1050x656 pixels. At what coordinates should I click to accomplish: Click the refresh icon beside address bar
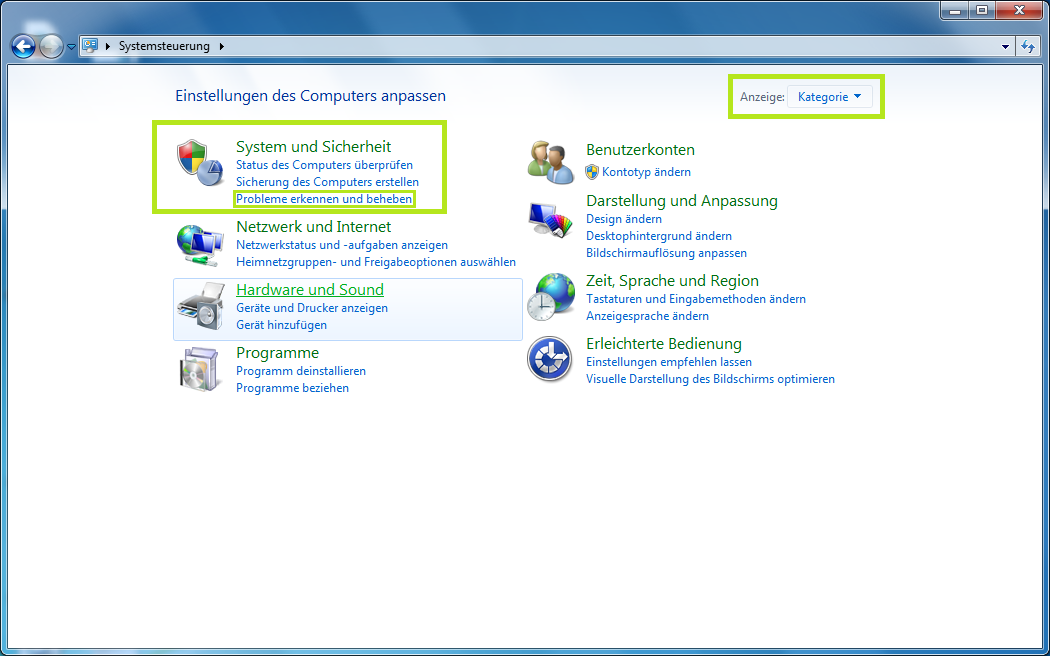click(1028, 46)
